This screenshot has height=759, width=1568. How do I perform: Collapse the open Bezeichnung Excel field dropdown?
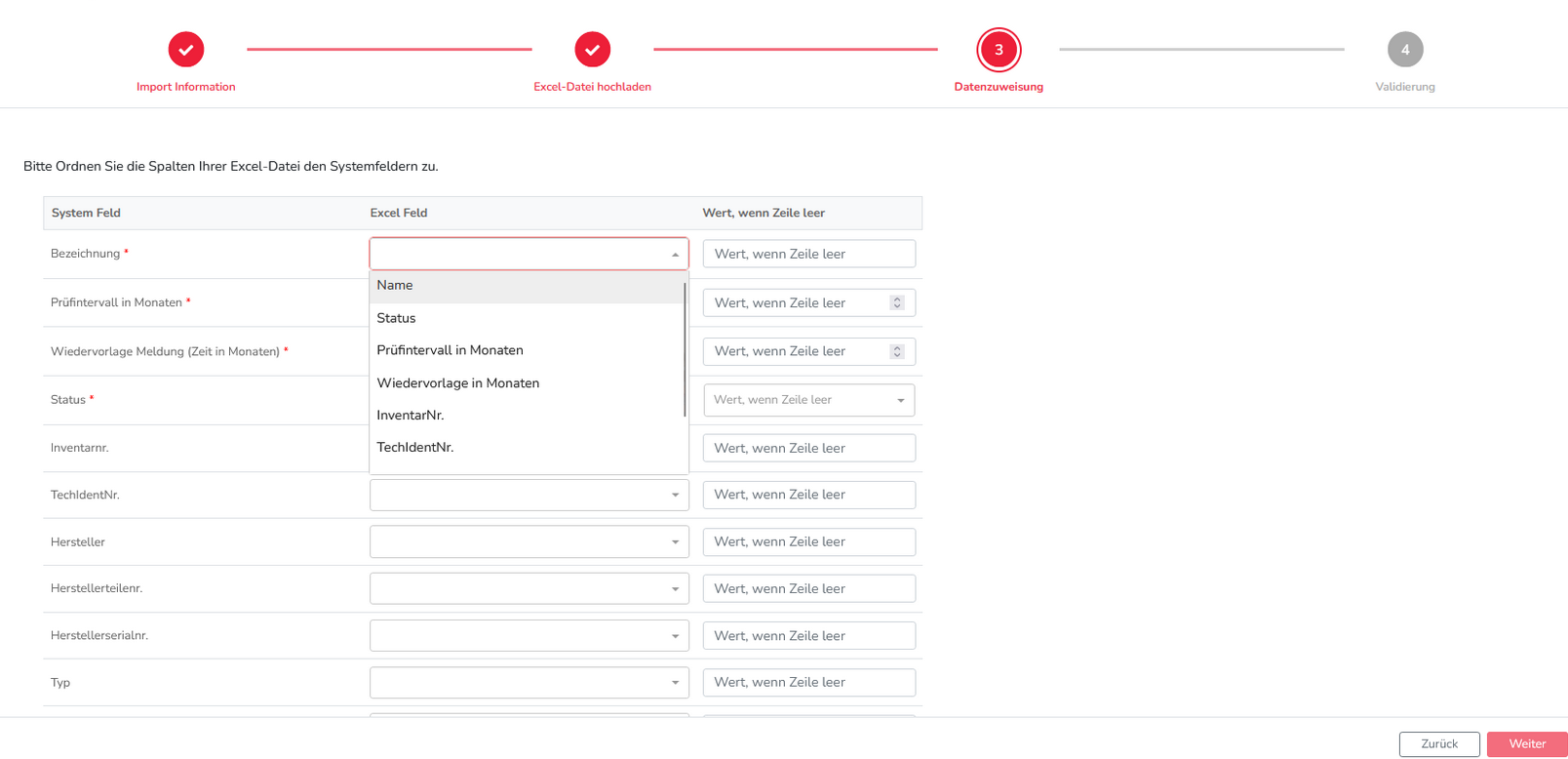[x=675, y=255]
